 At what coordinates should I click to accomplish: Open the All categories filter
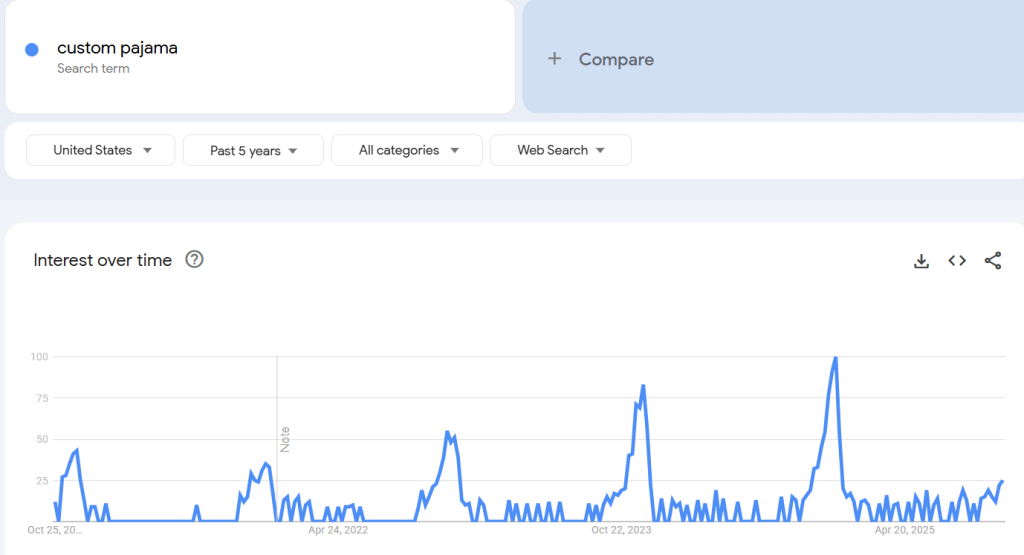(407, 150)
